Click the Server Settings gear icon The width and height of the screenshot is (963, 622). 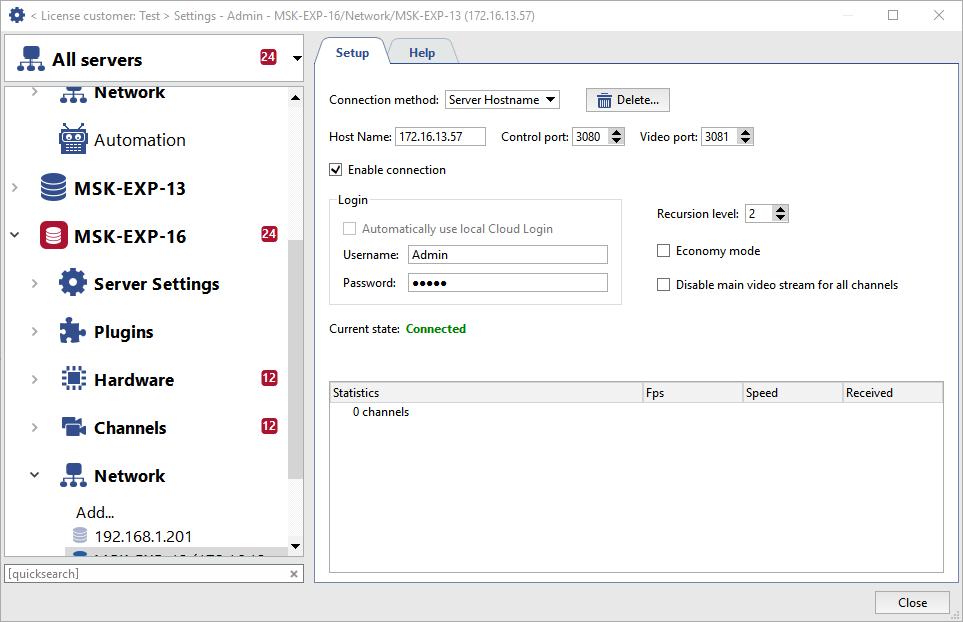[73, 284]
